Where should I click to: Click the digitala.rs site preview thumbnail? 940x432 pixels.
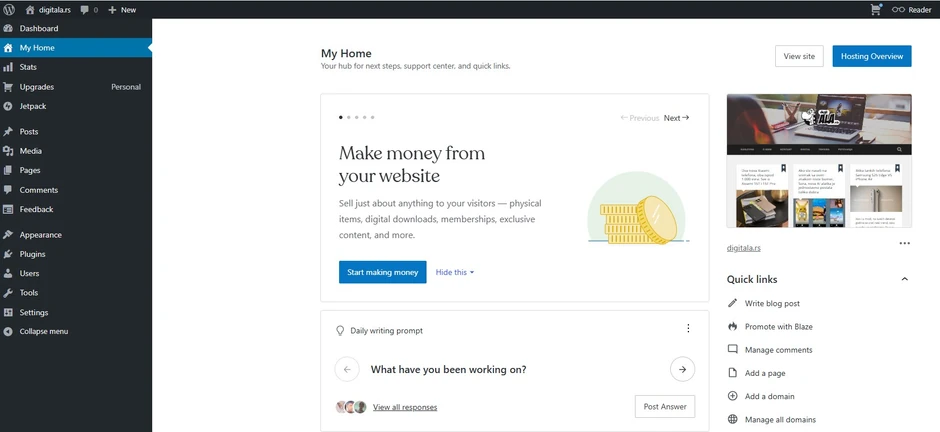coord(819,161)
